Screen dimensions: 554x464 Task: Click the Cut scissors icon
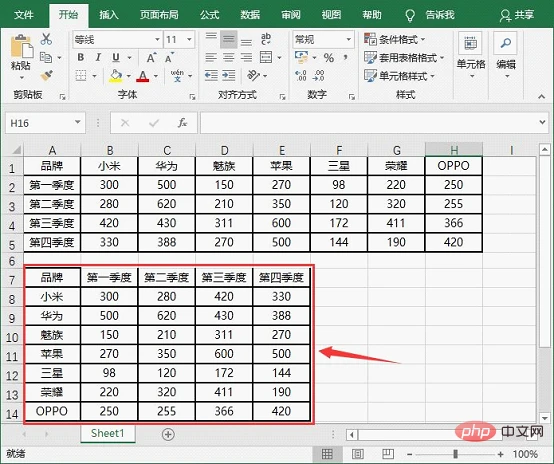tap(46, 39)
